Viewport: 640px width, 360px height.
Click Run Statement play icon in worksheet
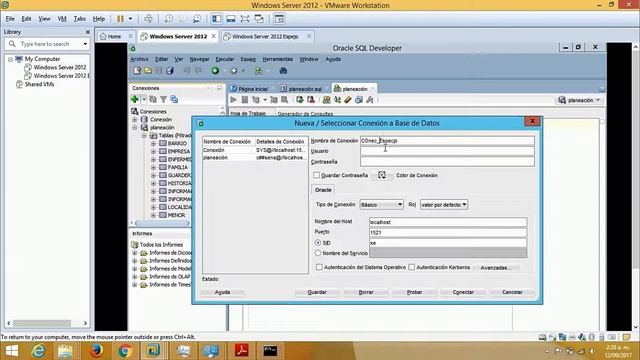point(233,100)
